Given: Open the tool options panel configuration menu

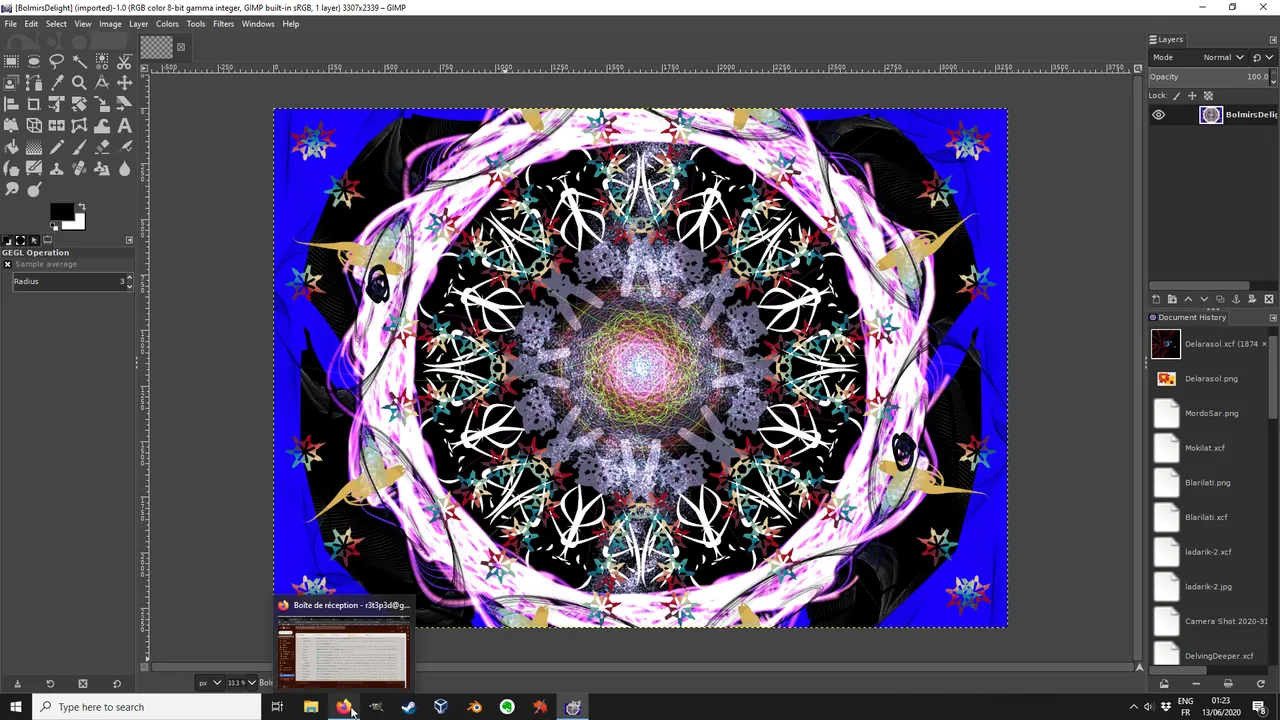Looking at the screenshot, I should tap(129, 240).
